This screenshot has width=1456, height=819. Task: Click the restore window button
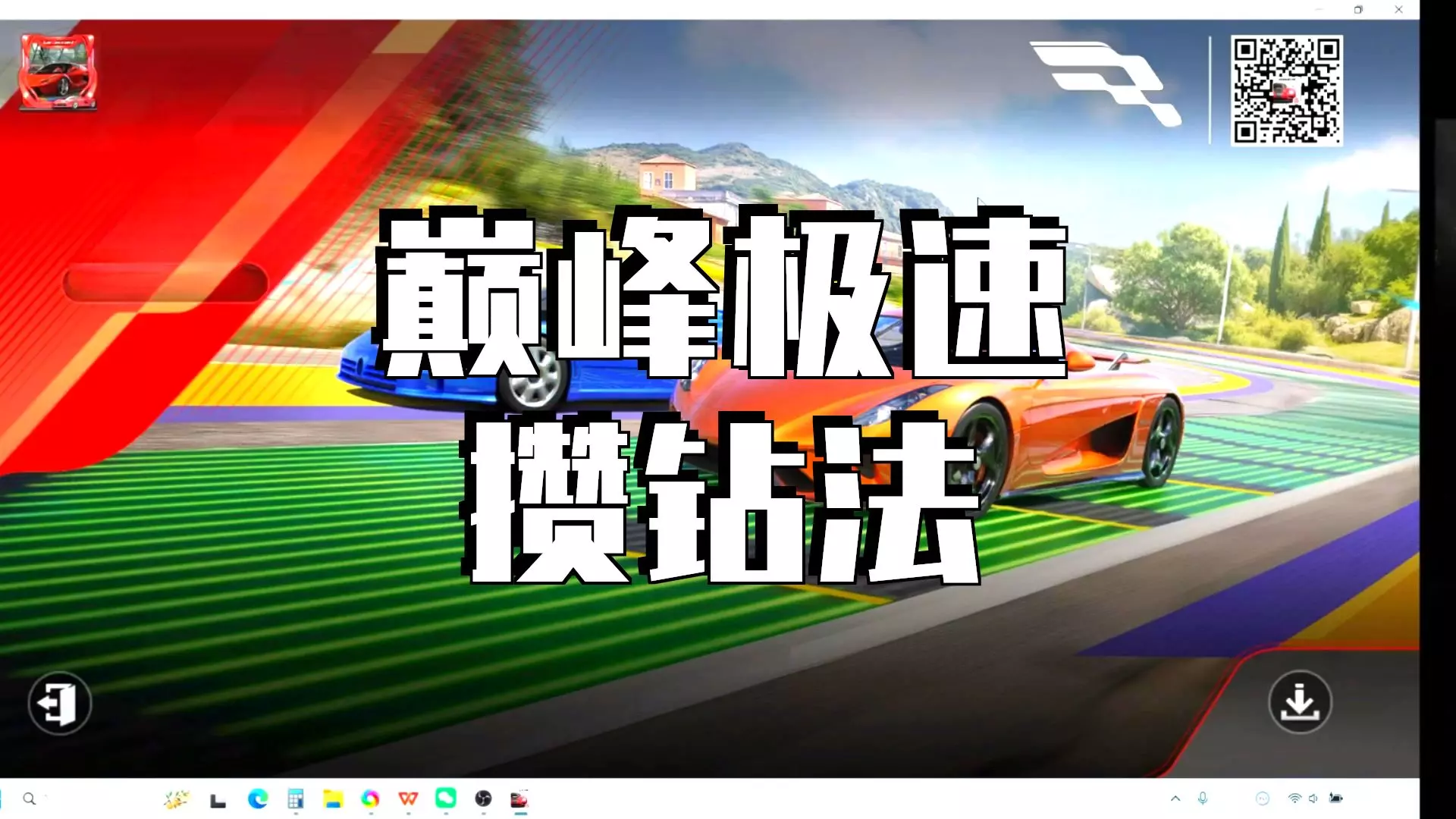[x=1358, y=10]
